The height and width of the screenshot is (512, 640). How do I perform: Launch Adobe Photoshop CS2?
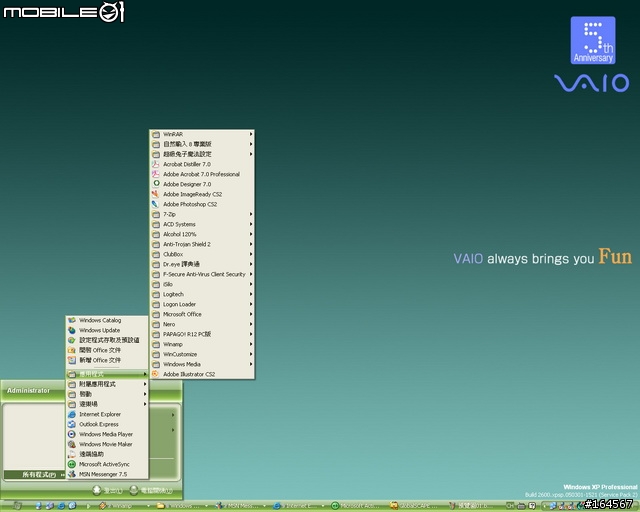pyautogui.click(x=202, y=204)
